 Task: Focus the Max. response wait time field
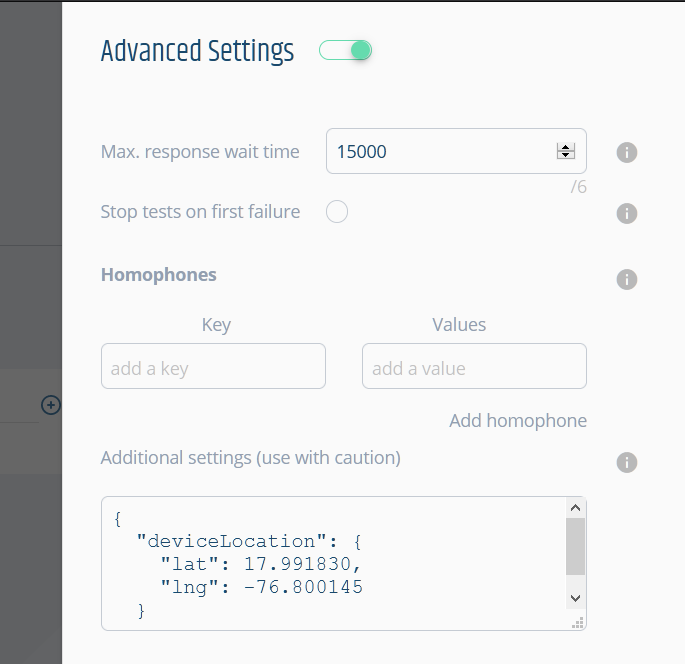pyautogui.click(x=456, y=151)
